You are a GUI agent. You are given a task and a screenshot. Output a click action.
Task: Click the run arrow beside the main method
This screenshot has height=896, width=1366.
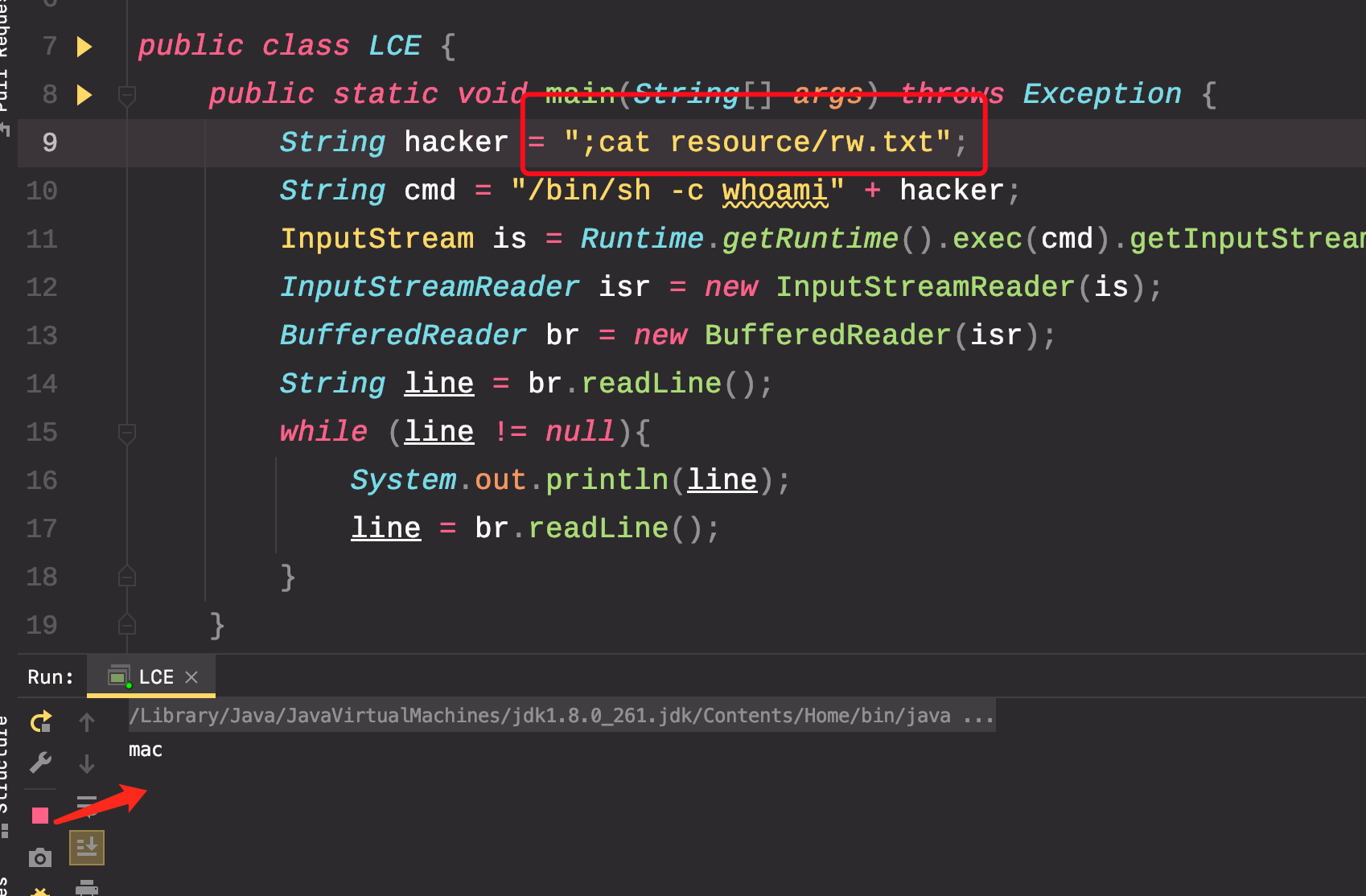tap(84, 95)
